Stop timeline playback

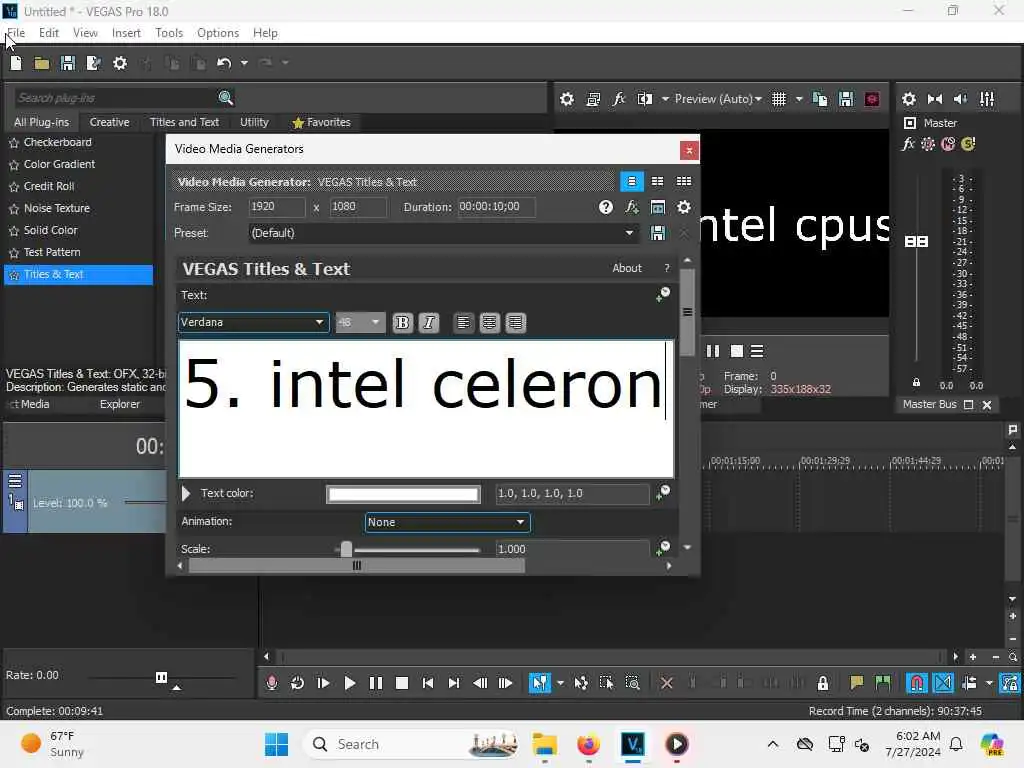coord(402,683)
